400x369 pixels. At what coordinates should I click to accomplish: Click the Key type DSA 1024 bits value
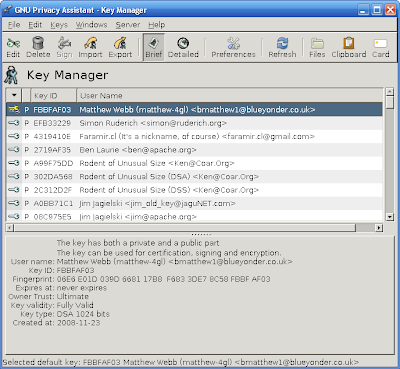pos(83,314)
